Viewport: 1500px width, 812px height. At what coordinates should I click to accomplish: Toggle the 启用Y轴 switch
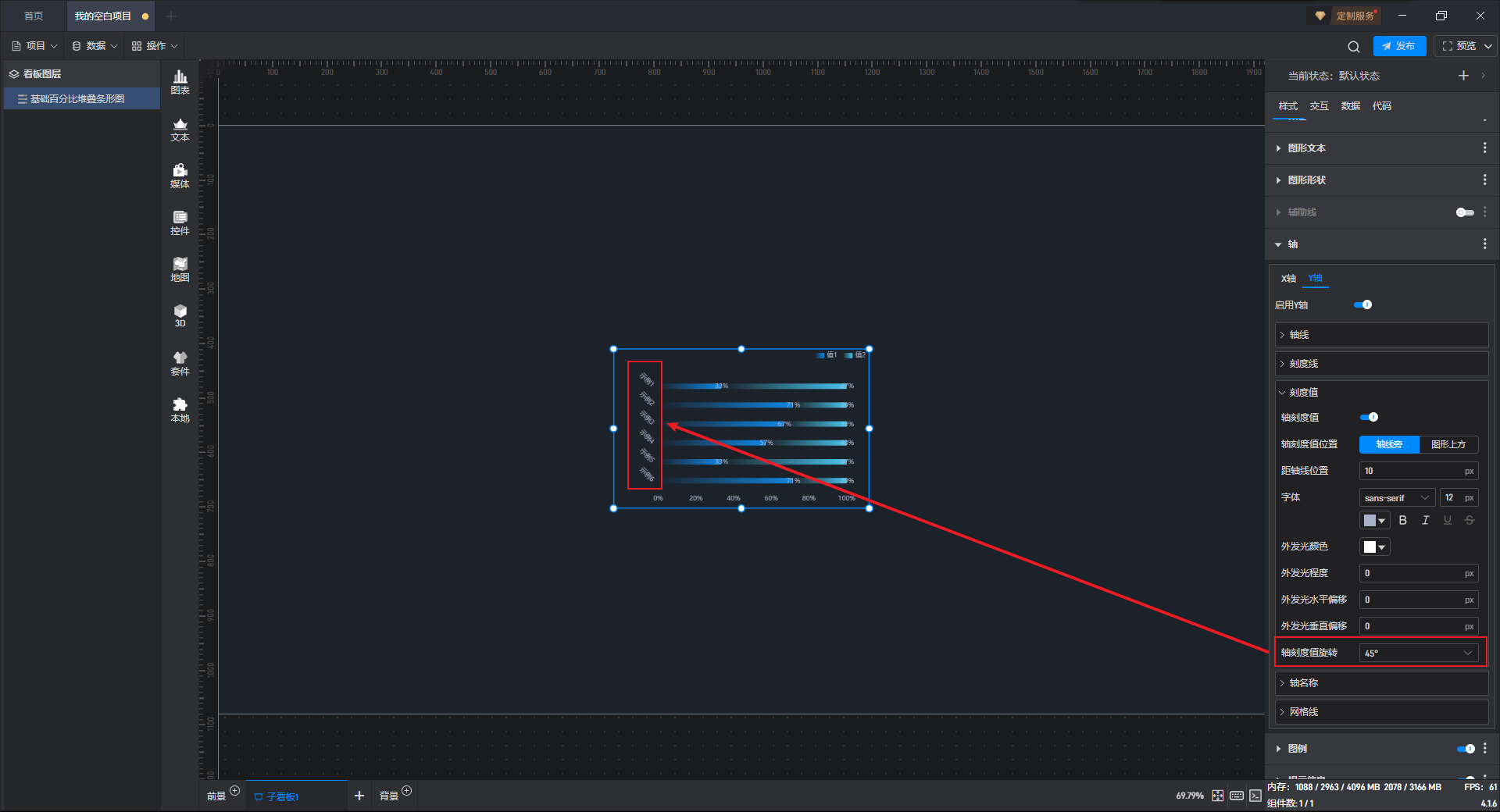1362,305
